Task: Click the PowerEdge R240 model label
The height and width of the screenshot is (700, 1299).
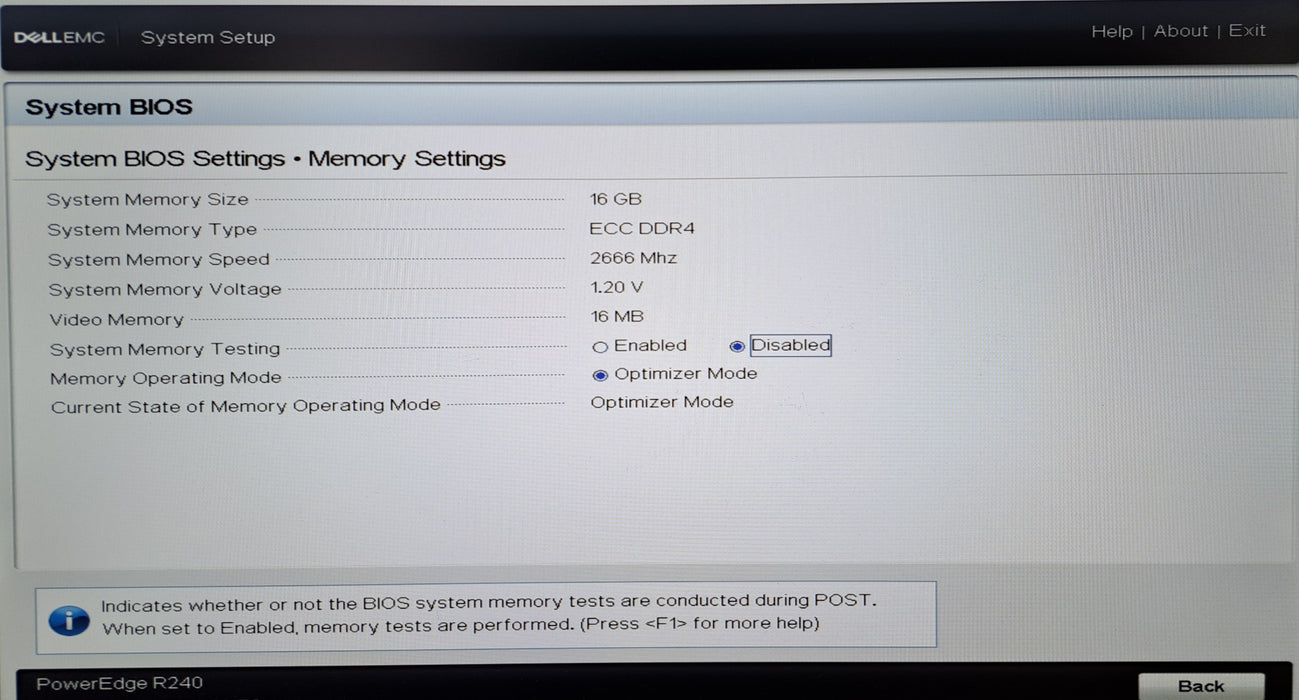Action: click(x=119, y=684)
